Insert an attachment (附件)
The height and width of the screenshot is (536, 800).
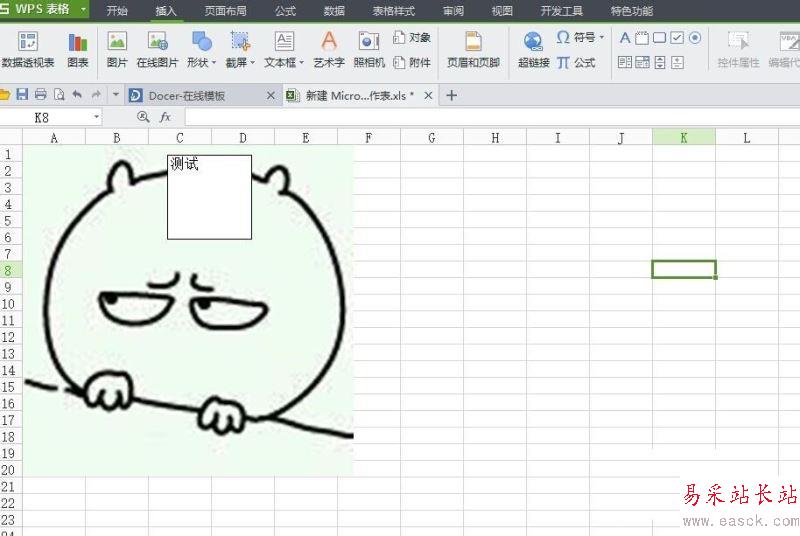[x=412, y=62]
